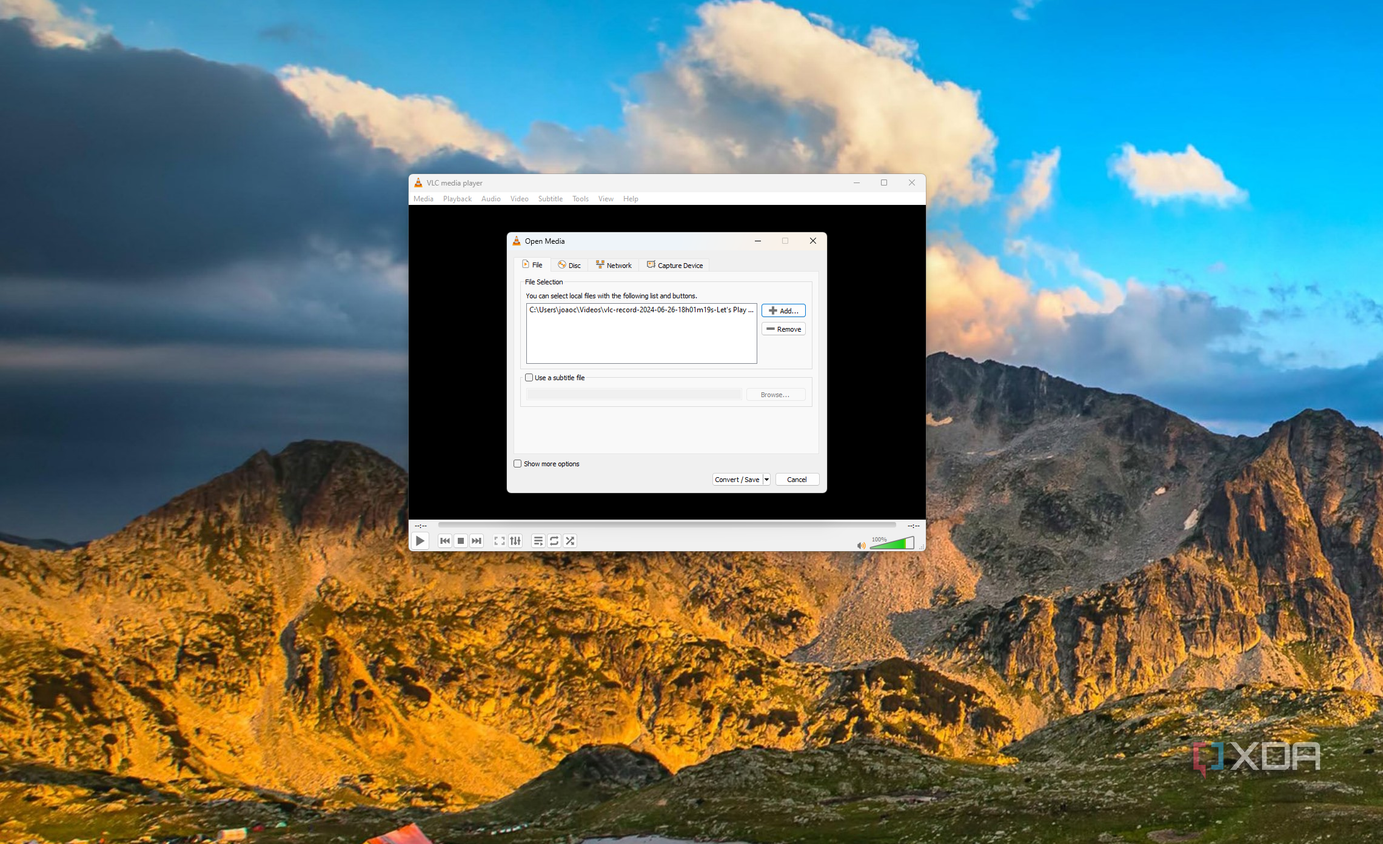Image resolution: width=1383 pixels, height=844 pixels.
Task: Open the Video menu
Action: point(519,199)
